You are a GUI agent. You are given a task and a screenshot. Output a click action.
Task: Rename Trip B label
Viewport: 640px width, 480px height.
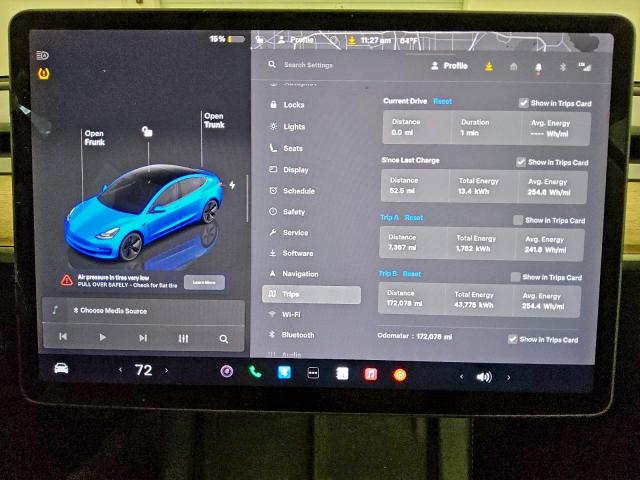click(x=388, y=273)
